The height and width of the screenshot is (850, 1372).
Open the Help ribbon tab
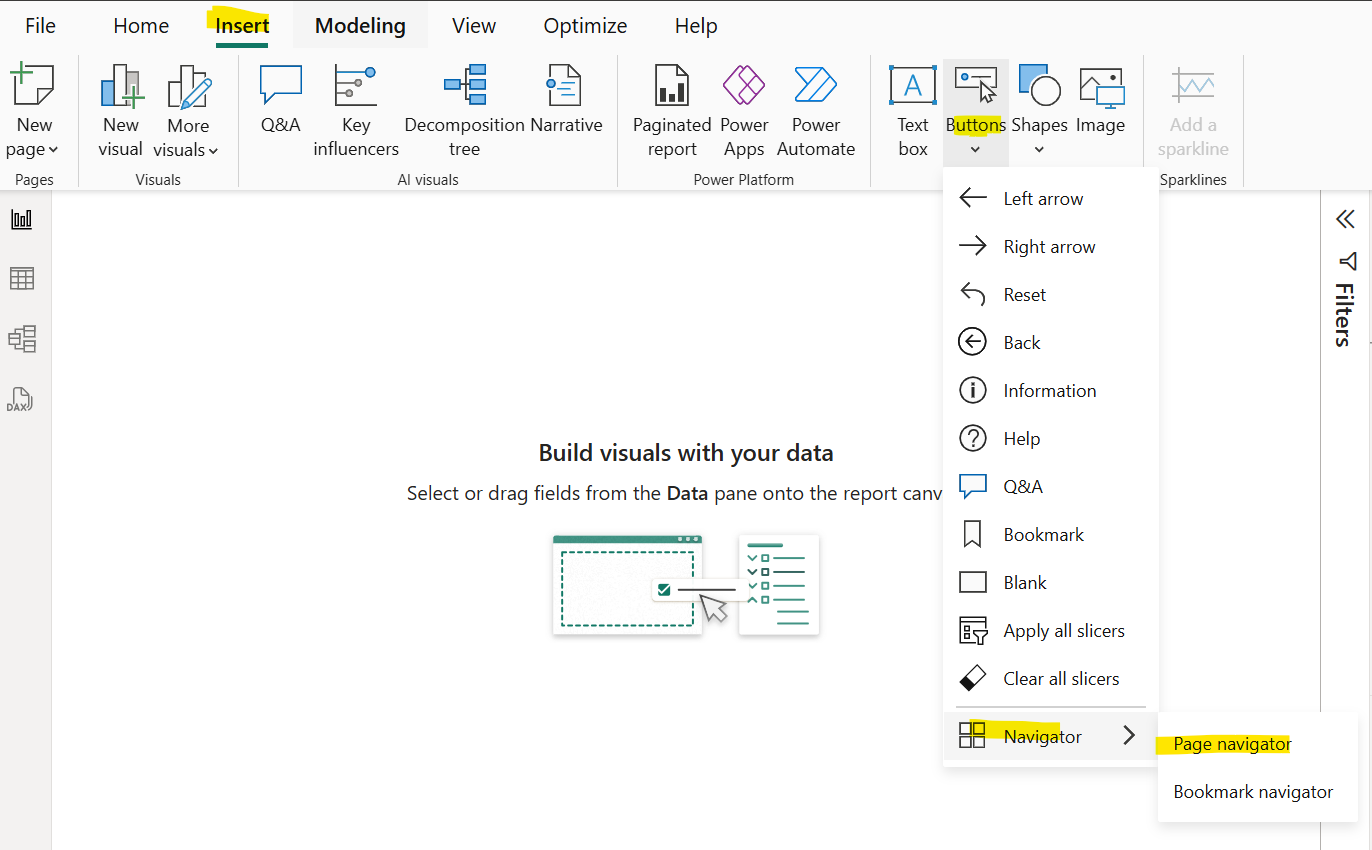(x=696, y=26)
